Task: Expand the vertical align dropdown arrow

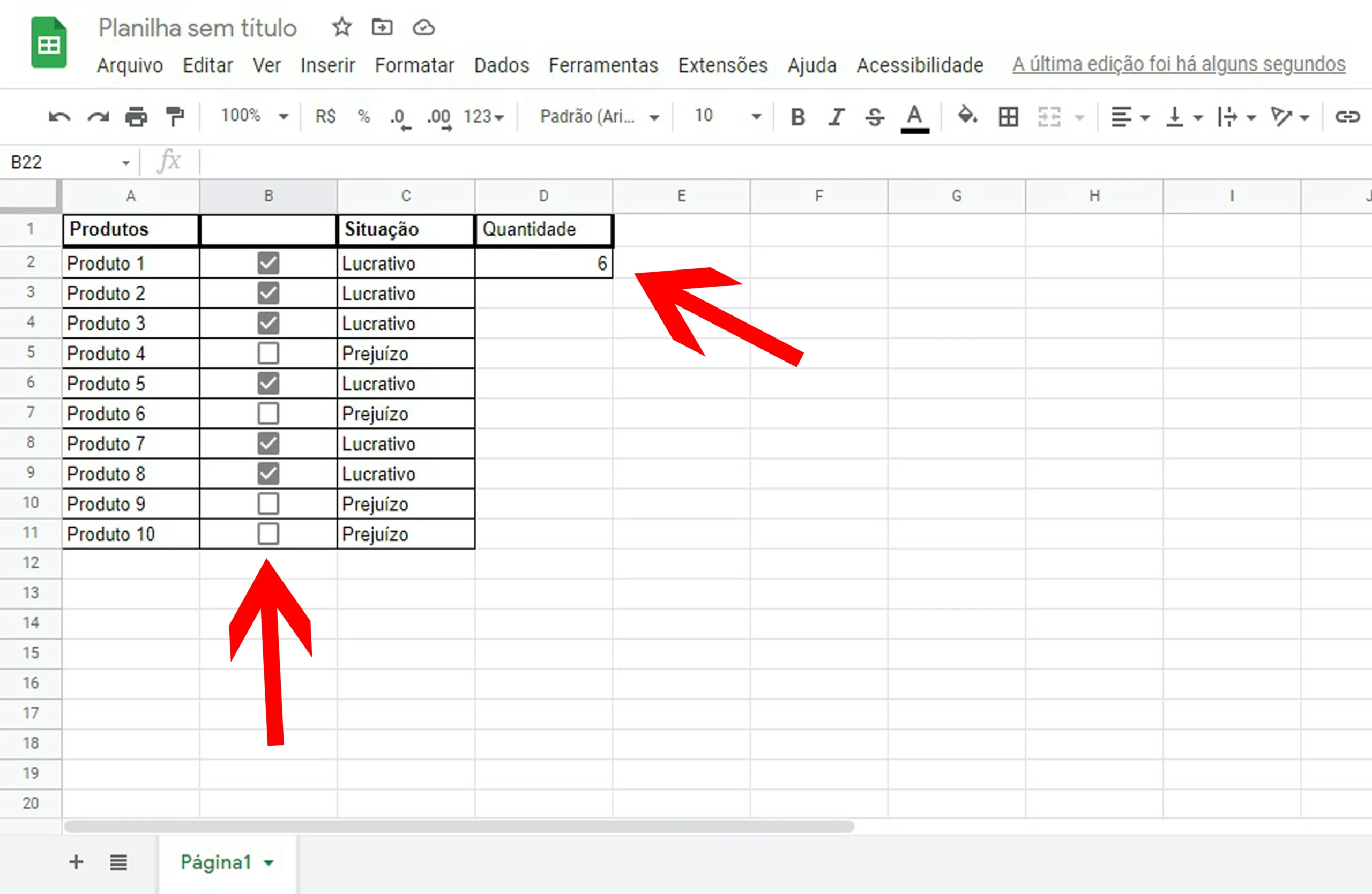Action: [x=1198, y=118]
